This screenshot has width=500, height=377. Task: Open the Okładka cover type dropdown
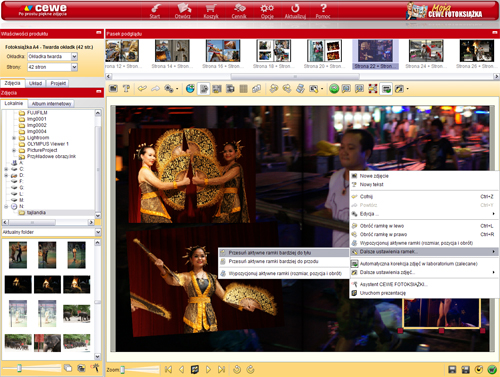click(74, 57)
